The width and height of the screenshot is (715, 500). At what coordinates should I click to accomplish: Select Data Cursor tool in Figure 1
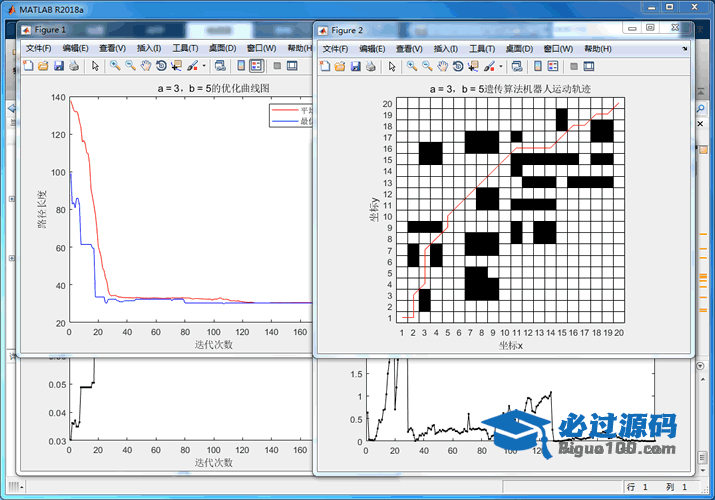[x=176, y=66]
